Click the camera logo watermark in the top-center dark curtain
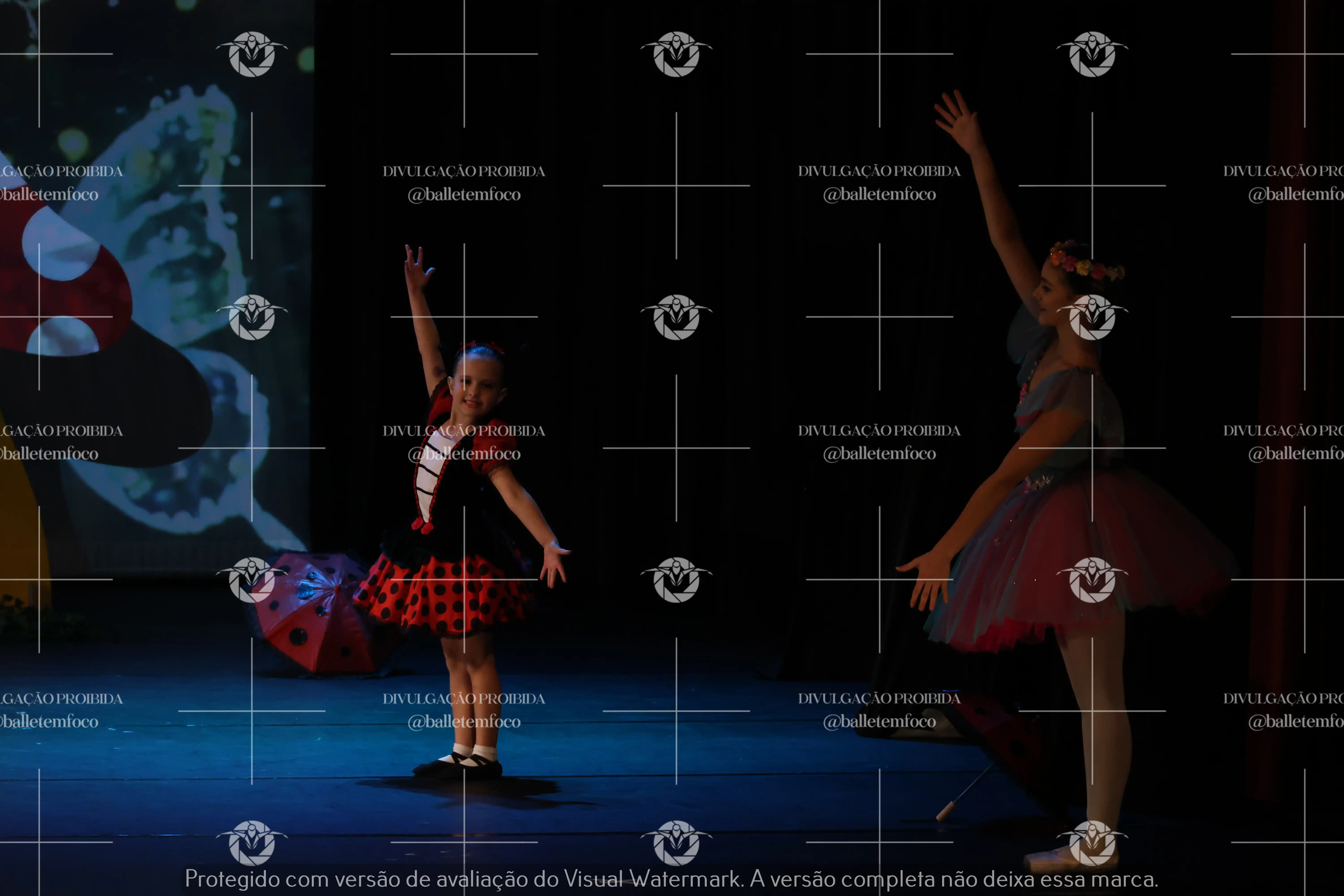Image resolution: width=1344 pixels, height=896 pixels. click(676, 54)
